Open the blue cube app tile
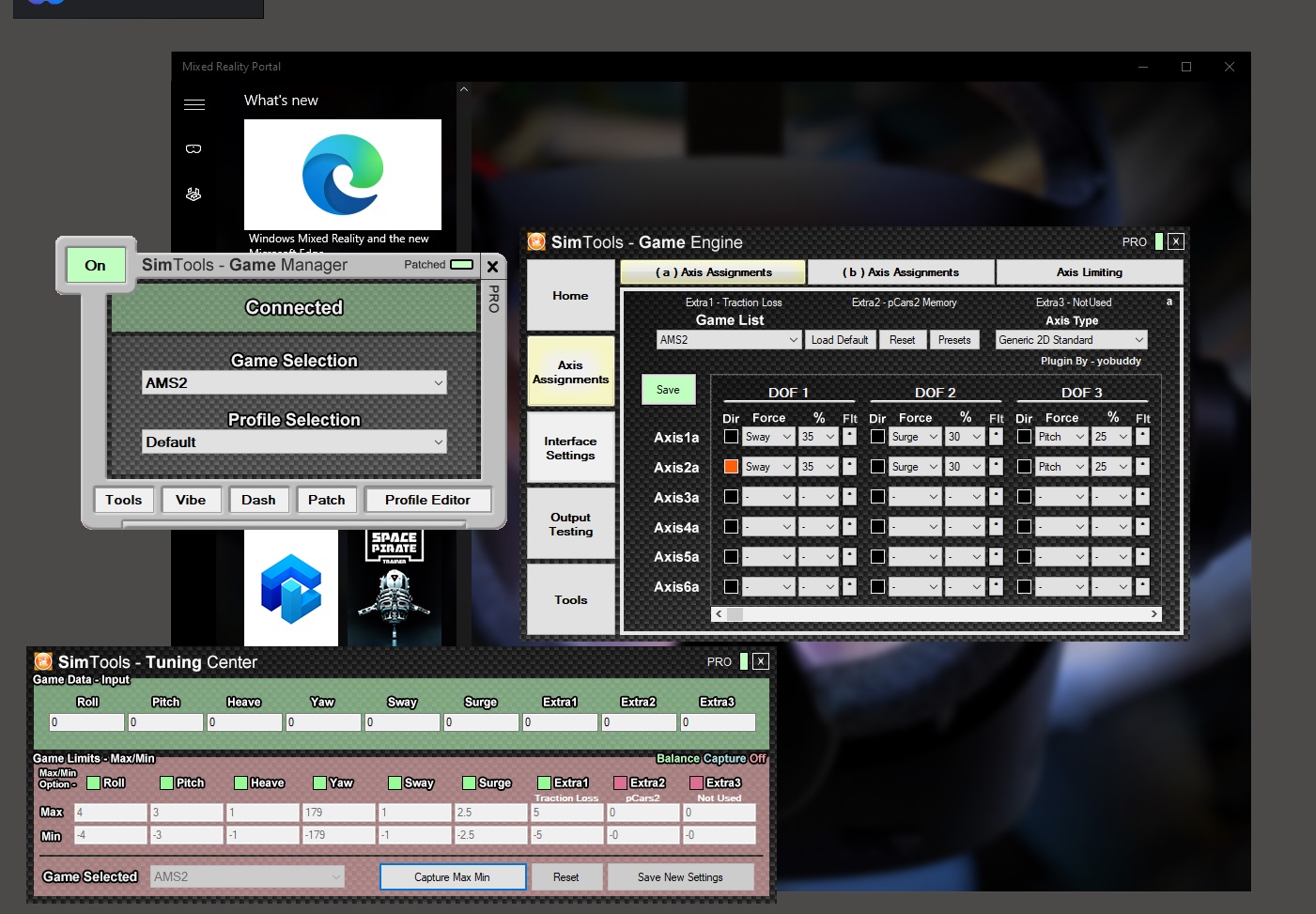Viewport: 1316px width, 914px height. coord(291,588)
